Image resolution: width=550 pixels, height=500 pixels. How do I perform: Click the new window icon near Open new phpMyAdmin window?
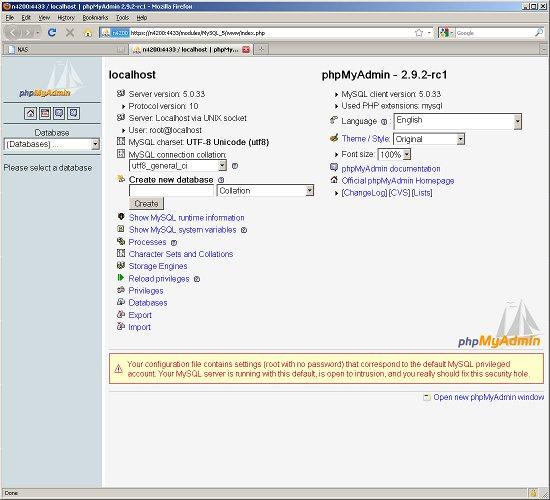pos(427,397)
